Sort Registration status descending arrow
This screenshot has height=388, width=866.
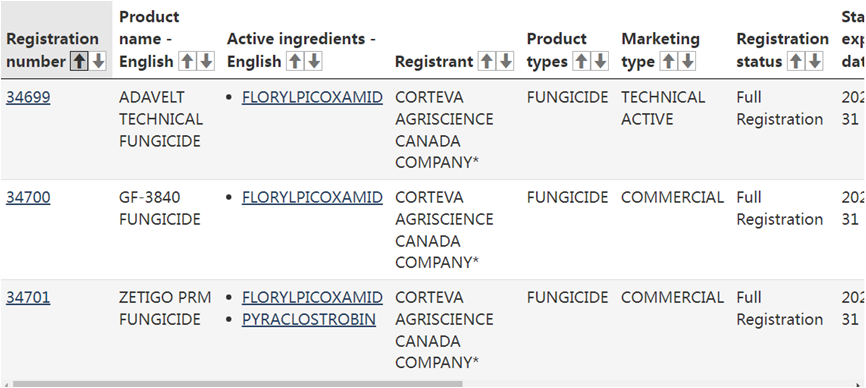(814, 61)
